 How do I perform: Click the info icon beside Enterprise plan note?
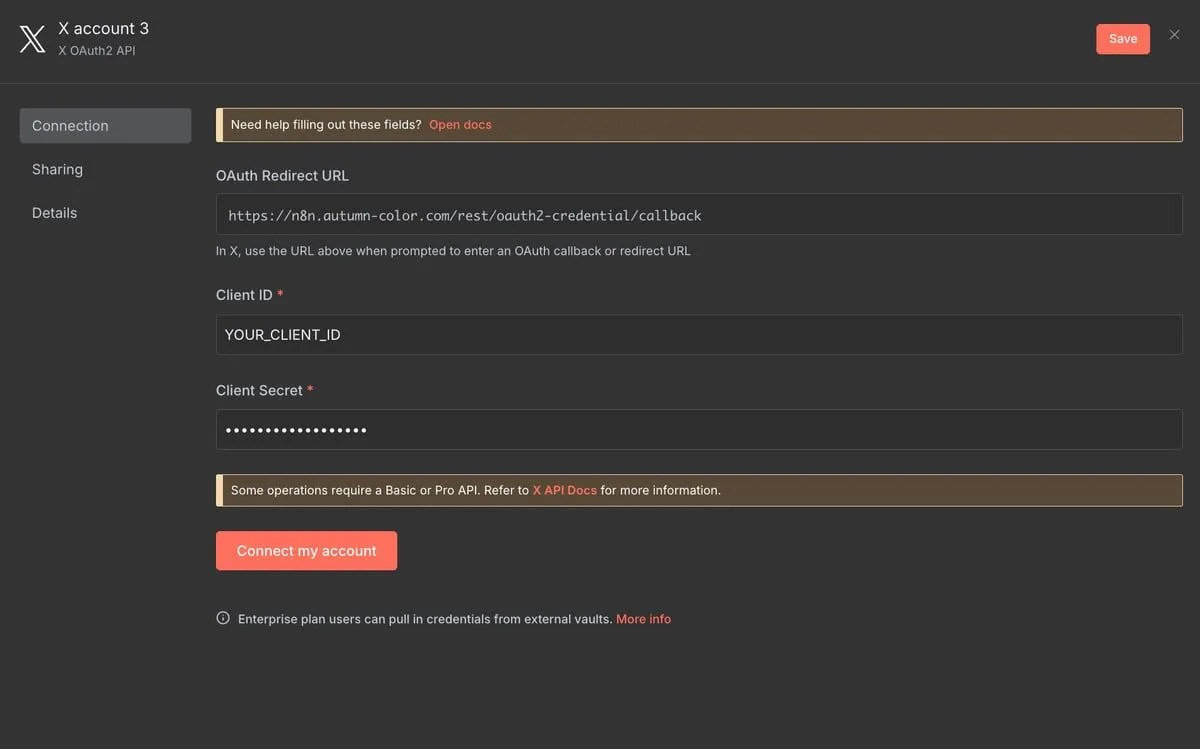[x=223, y=618]
